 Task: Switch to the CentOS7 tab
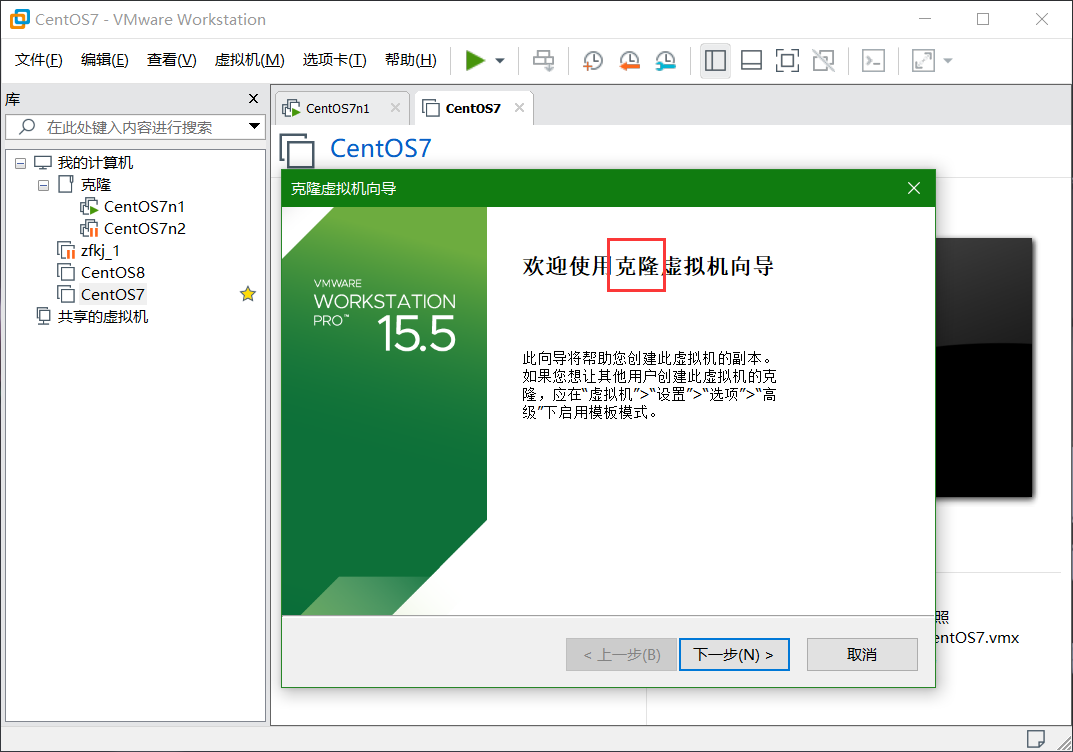[473, 108]
